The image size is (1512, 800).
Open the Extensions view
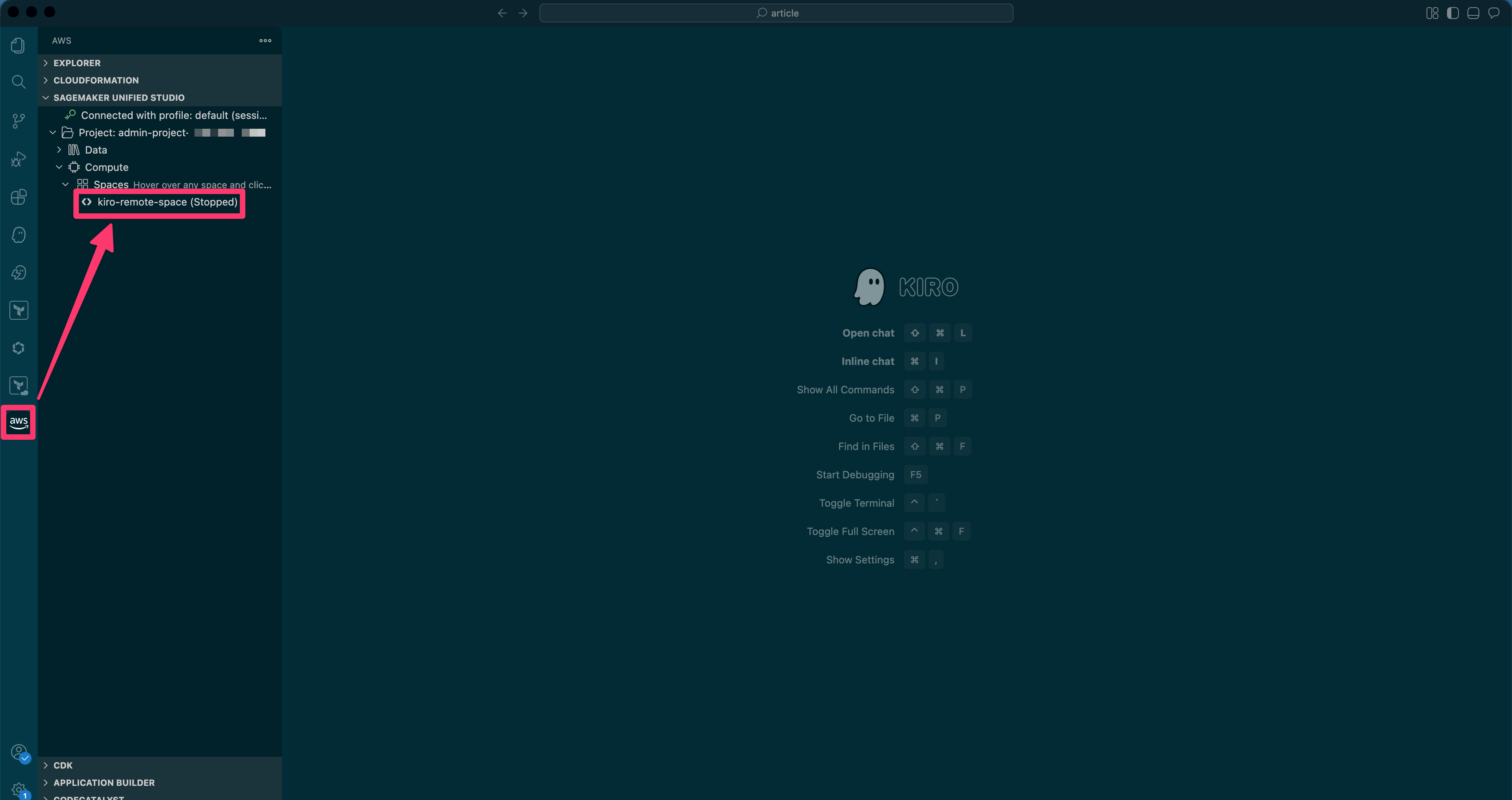point(18,197)
